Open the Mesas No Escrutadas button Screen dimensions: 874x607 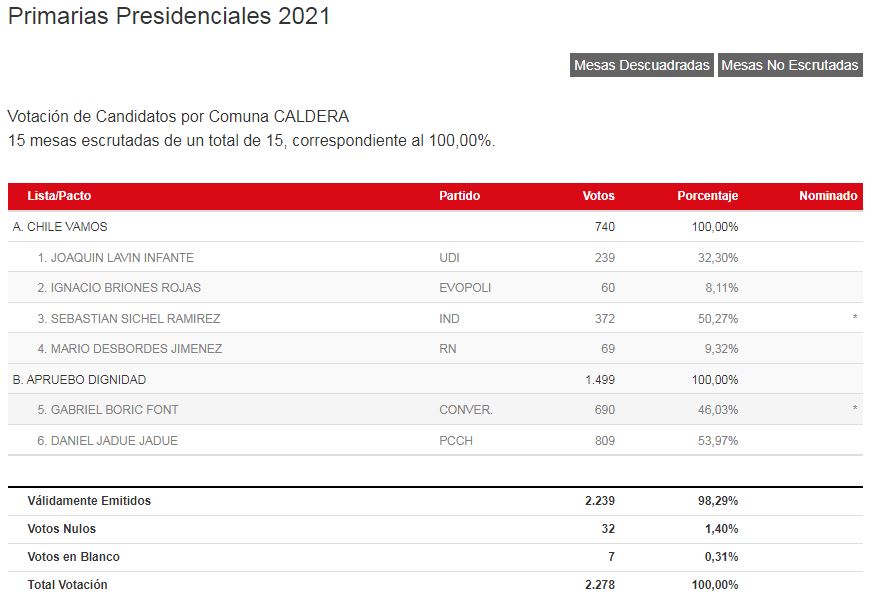coord(790,65)
